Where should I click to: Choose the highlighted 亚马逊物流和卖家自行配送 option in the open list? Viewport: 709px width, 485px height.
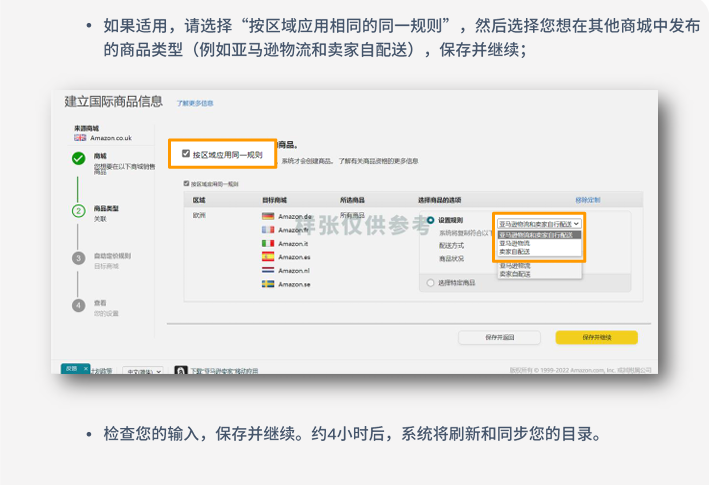pyautogui.click(x=539, y=235)
